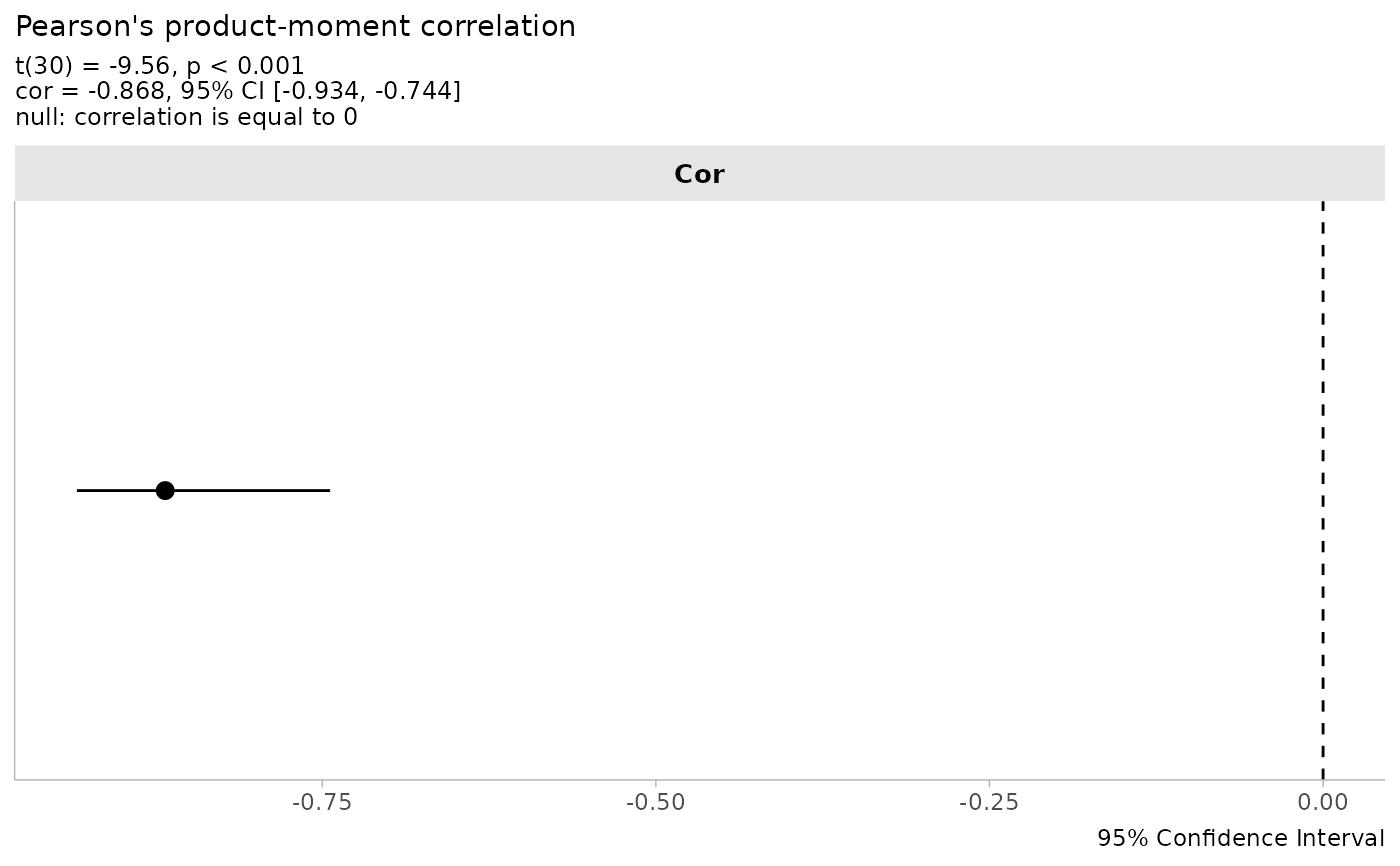Click the tick mark above the -0.75 label
1400x866 pixels.
[x=322, y=782]
